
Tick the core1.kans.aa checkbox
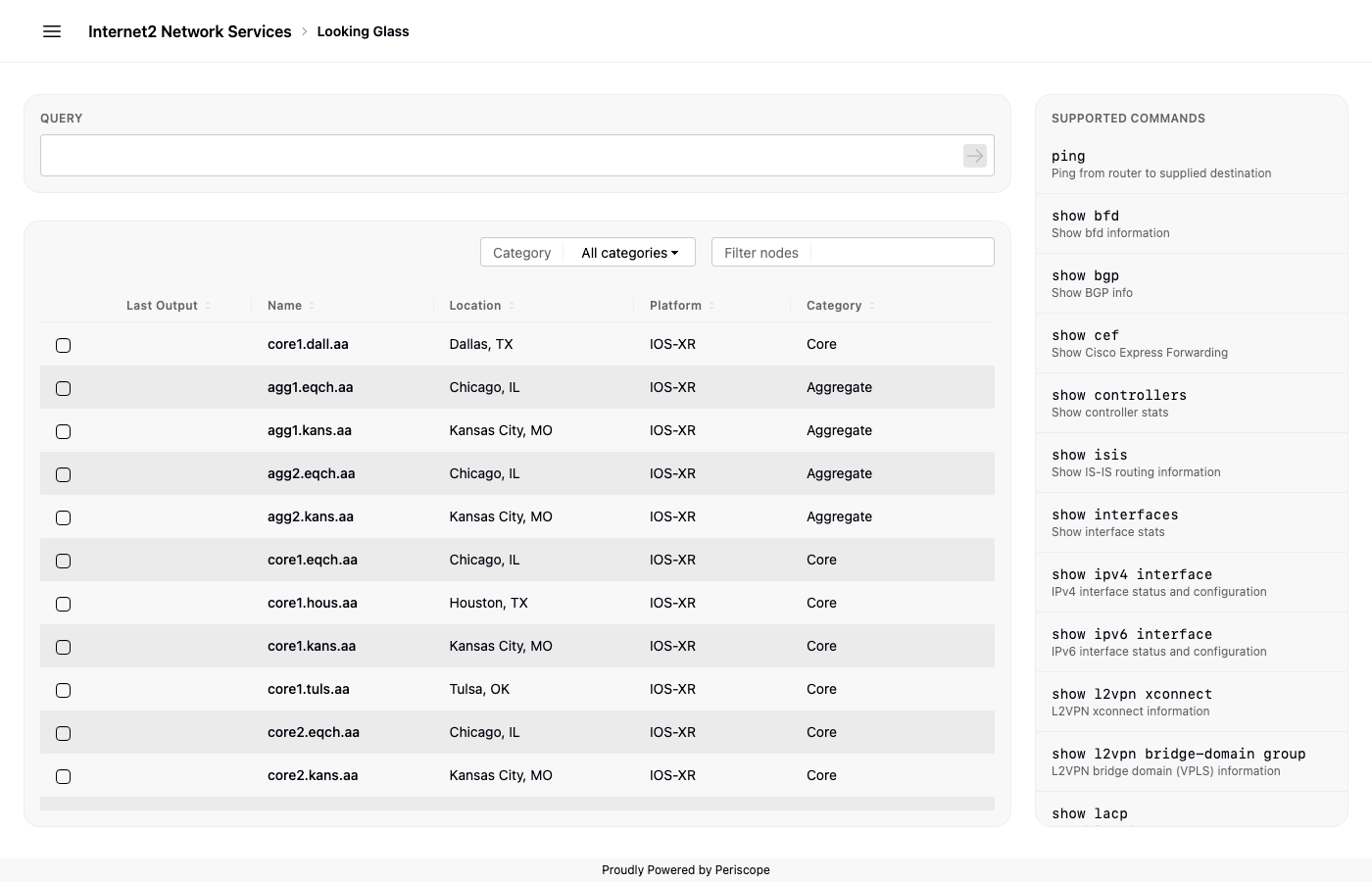click(x=64, y=647)
